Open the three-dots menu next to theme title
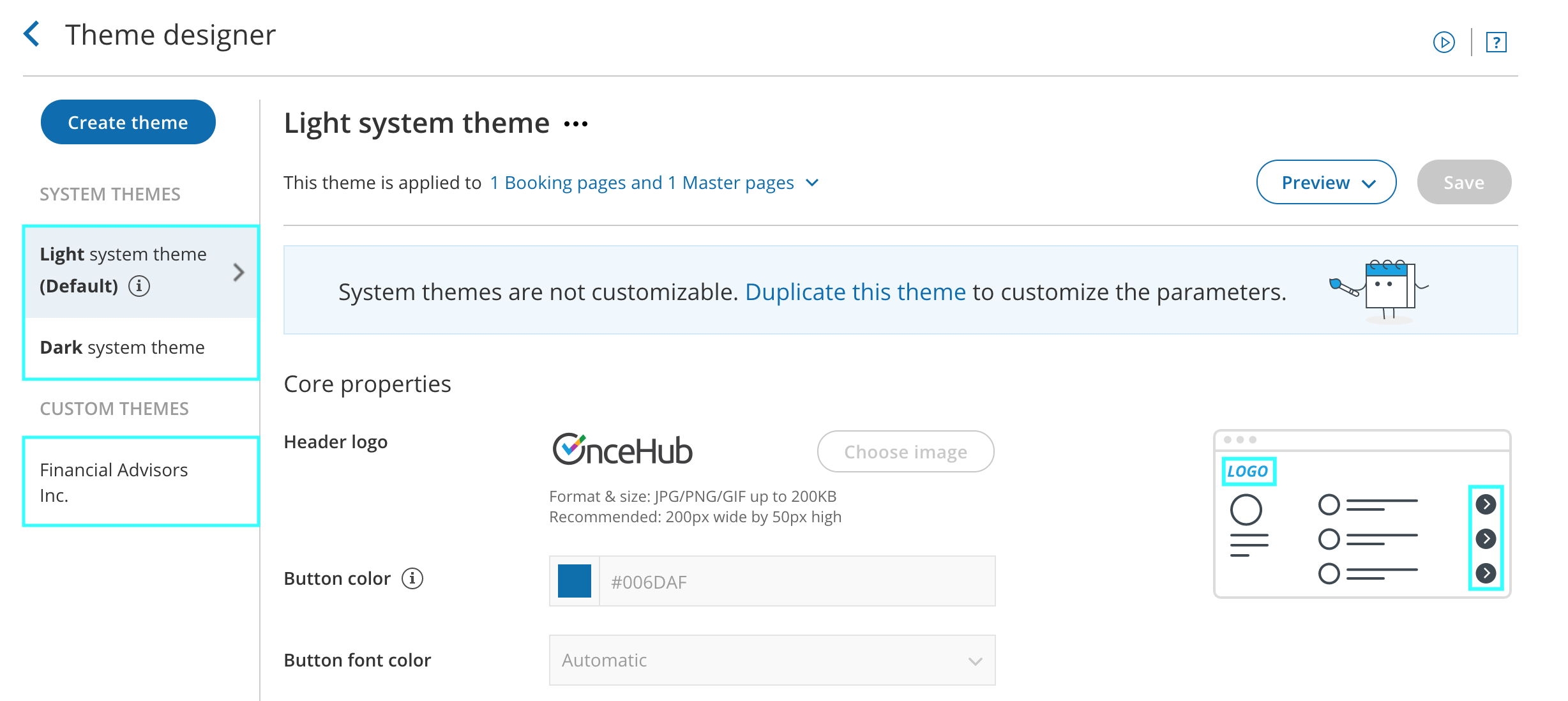 coord(576,124)
